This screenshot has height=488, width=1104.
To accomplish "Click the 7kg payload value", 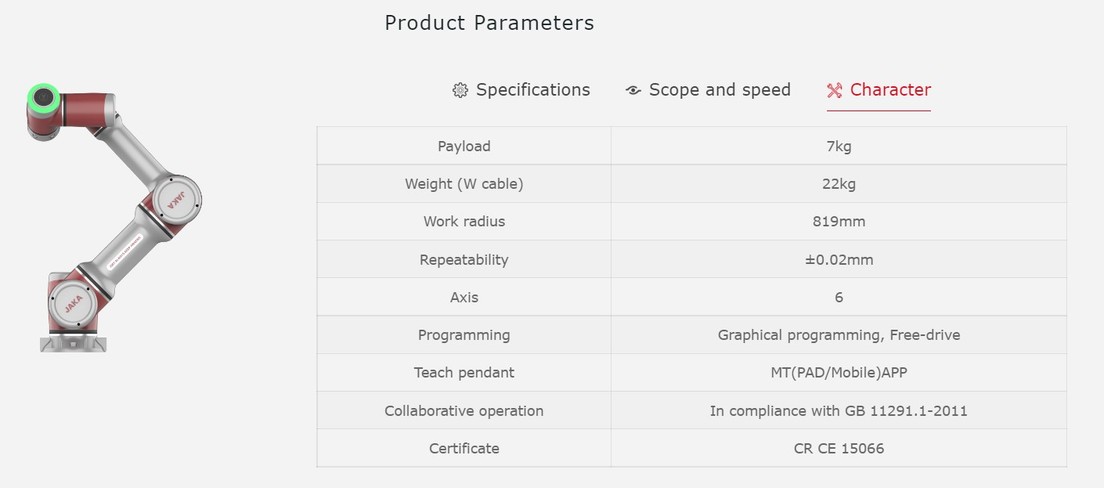I will pos(838,146).
